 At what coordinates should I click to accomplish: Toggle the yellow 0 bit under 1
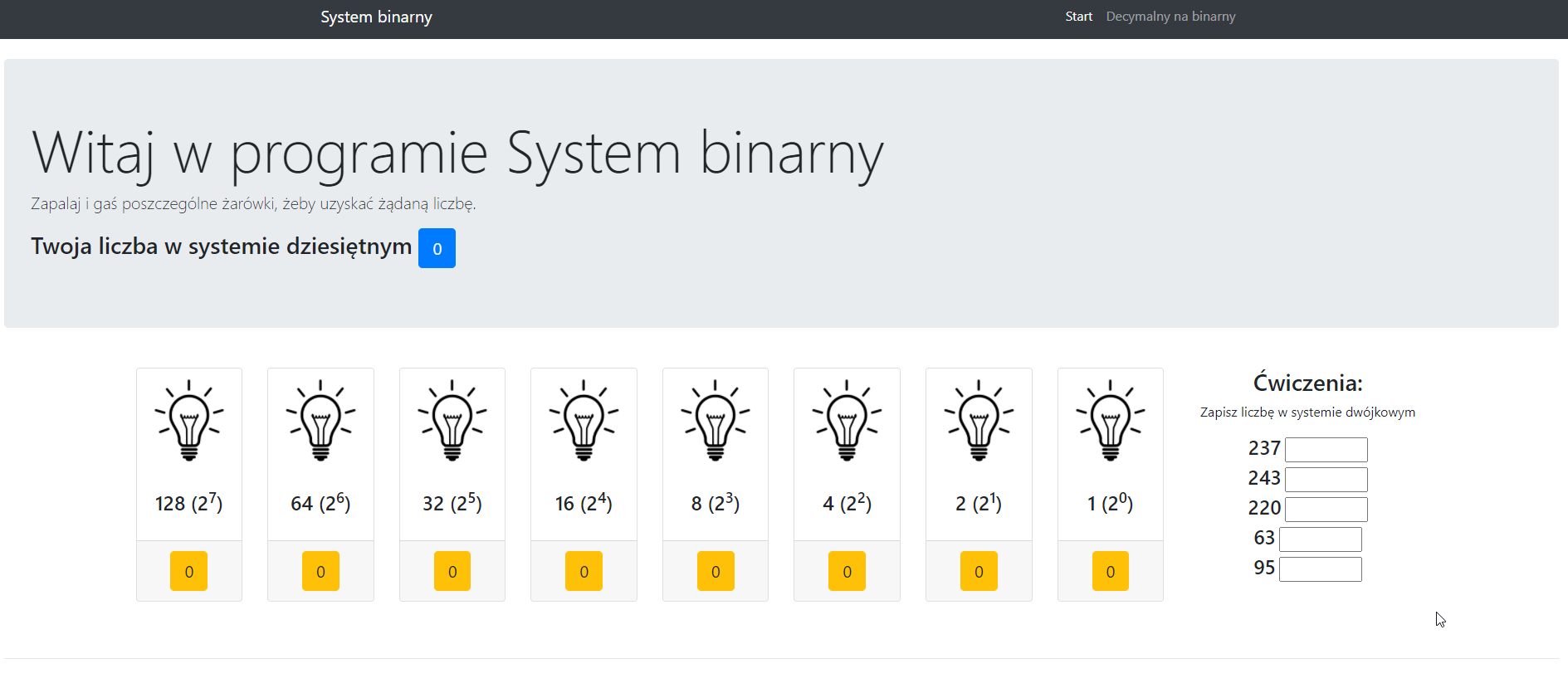tap(1111, 571)
